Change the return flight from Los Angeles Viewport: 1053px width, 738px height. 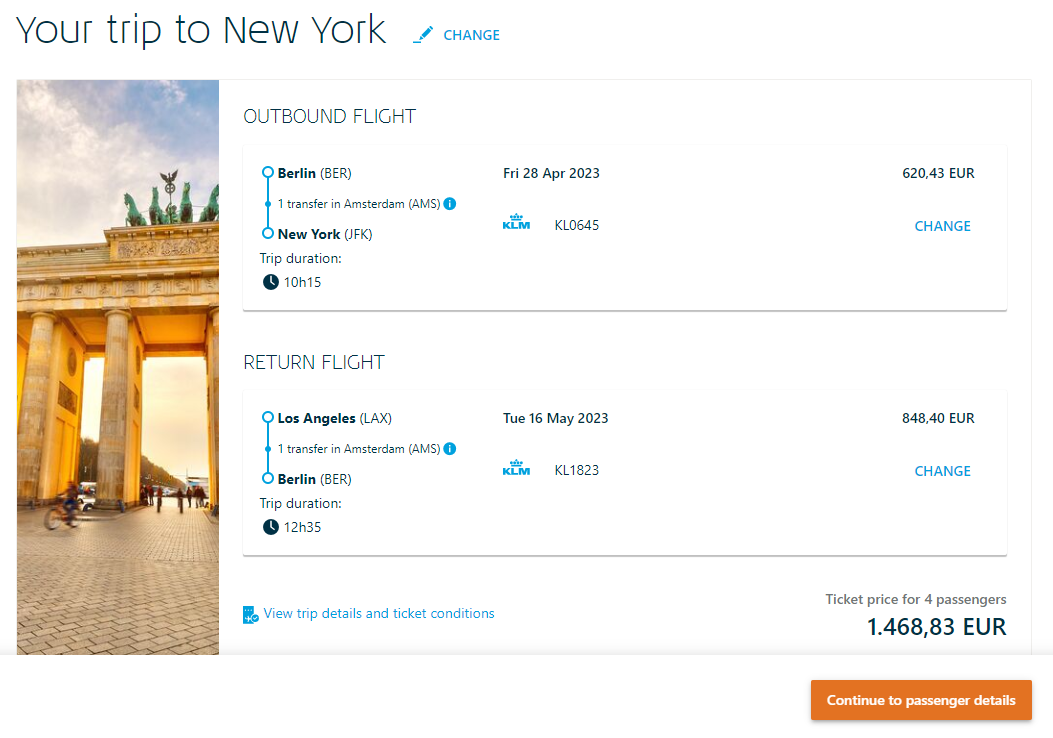click(x=942, y=471)
